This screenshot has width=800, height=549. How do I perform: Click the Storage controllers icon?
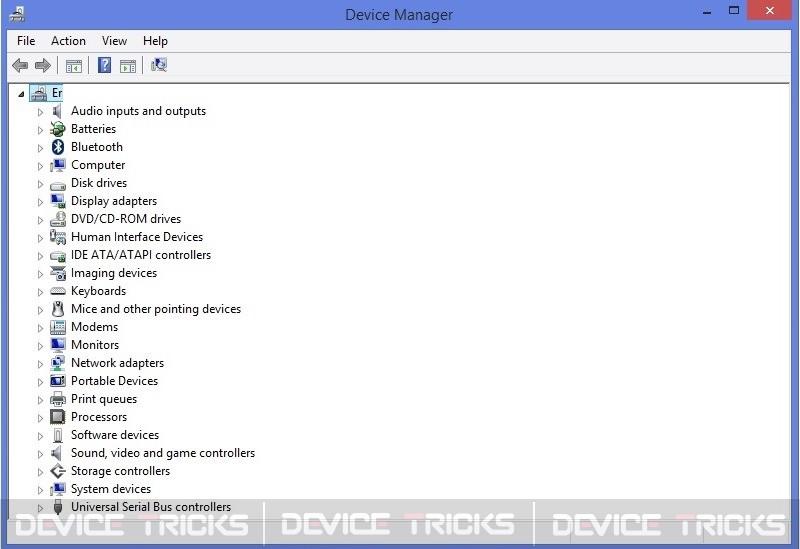[x=58, y=471]
